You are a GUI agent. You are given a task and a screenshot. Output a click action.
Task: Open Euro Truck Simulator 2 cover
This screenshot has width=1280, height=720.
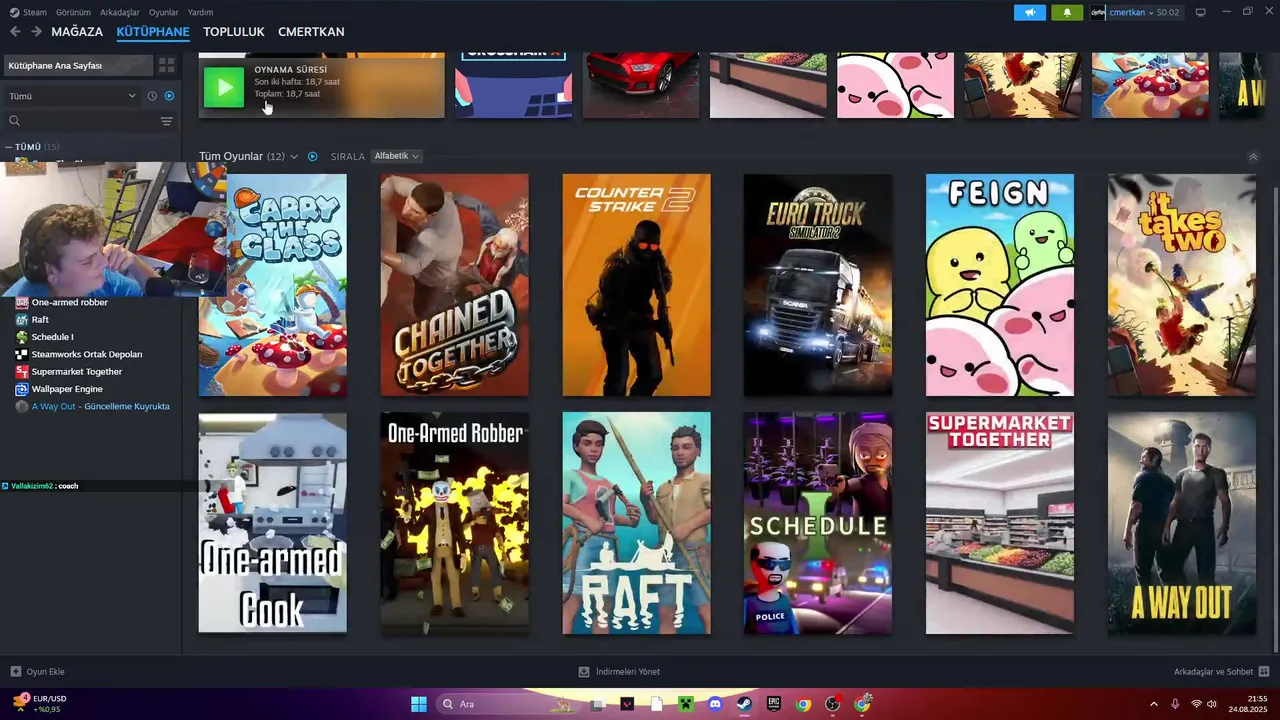(x=818, y=285)
